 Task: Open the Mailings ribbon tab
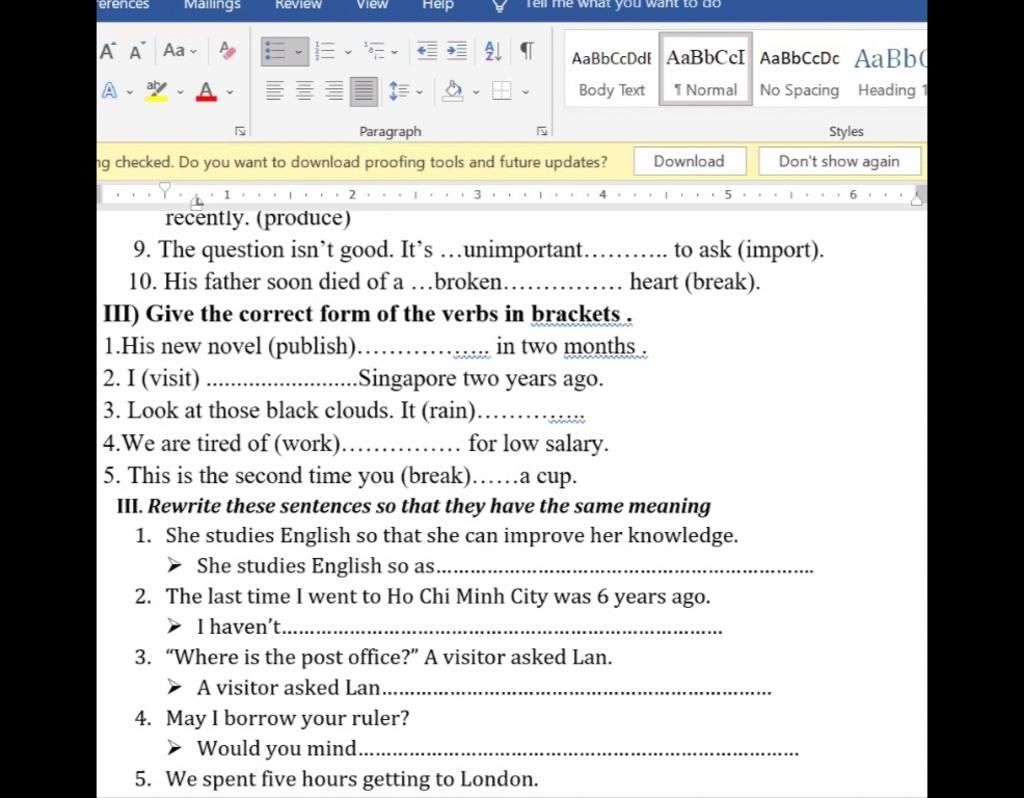(x=212, y=5)
